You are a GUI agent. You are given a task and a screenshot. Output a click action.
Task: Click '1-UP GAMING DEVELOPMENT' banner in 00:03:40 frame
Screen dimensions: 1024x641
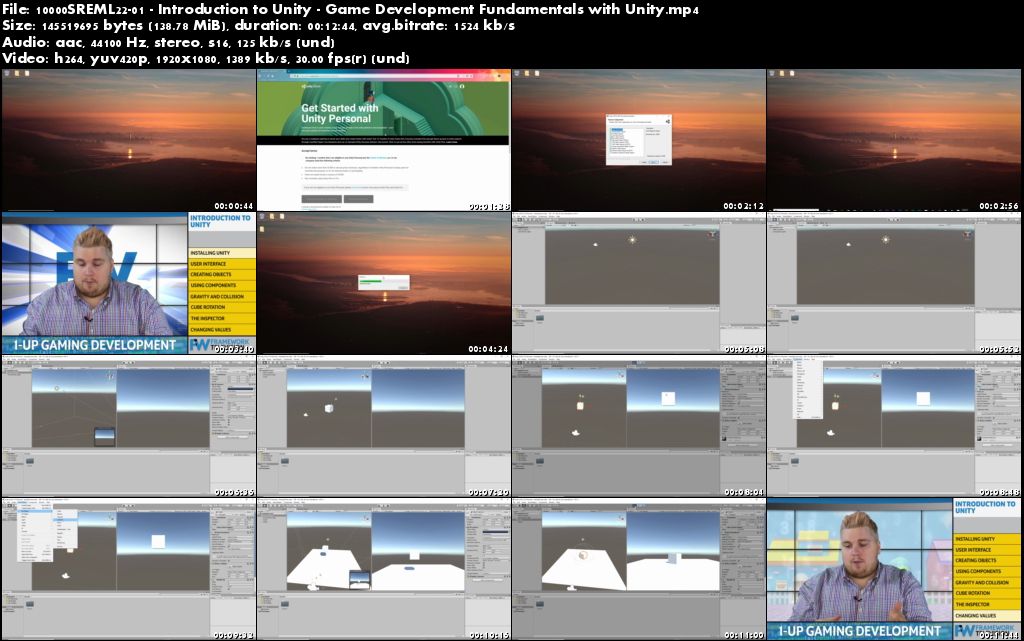tap(95, 345)
